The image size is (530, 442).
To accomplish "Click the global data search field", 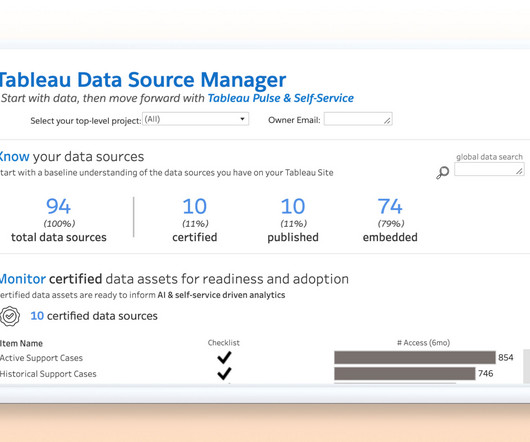I will click(489, 169).
